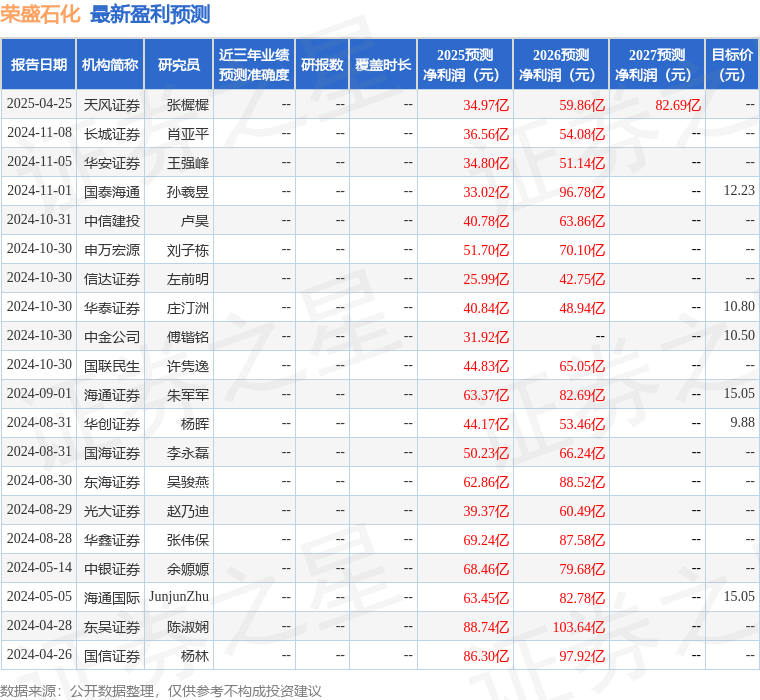Click the target price 12.23

pos(739,191)
